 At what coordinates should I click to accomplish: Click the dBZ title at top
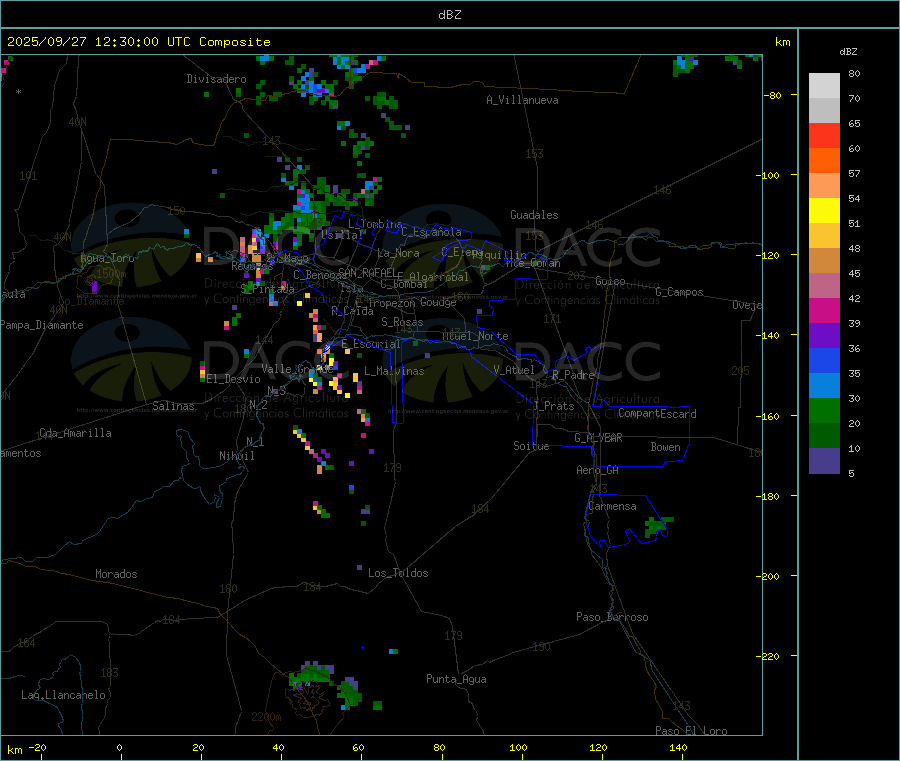click(449, 15)
